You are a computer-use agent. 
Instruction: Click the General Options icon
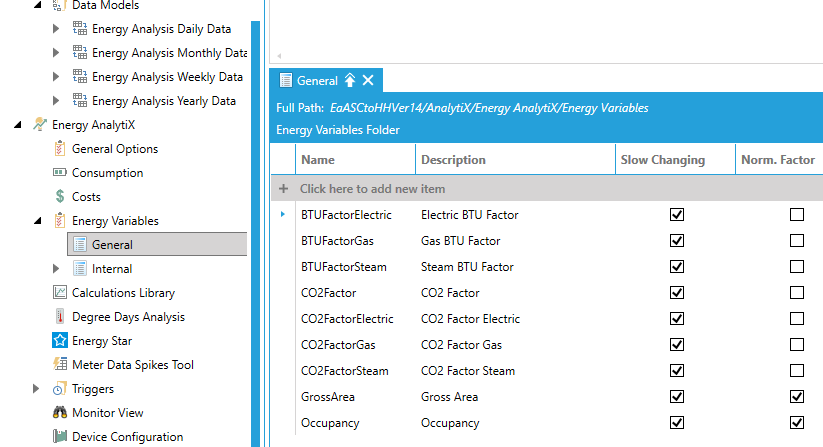[x=60, y=149]
